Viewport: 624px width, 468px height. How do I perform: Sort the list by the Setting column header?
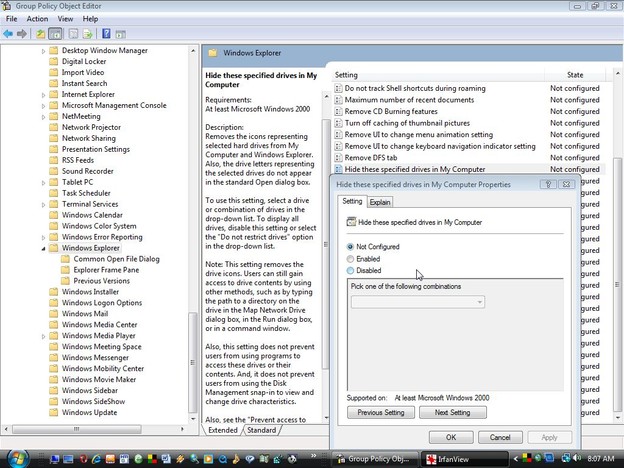pos(438,75)
